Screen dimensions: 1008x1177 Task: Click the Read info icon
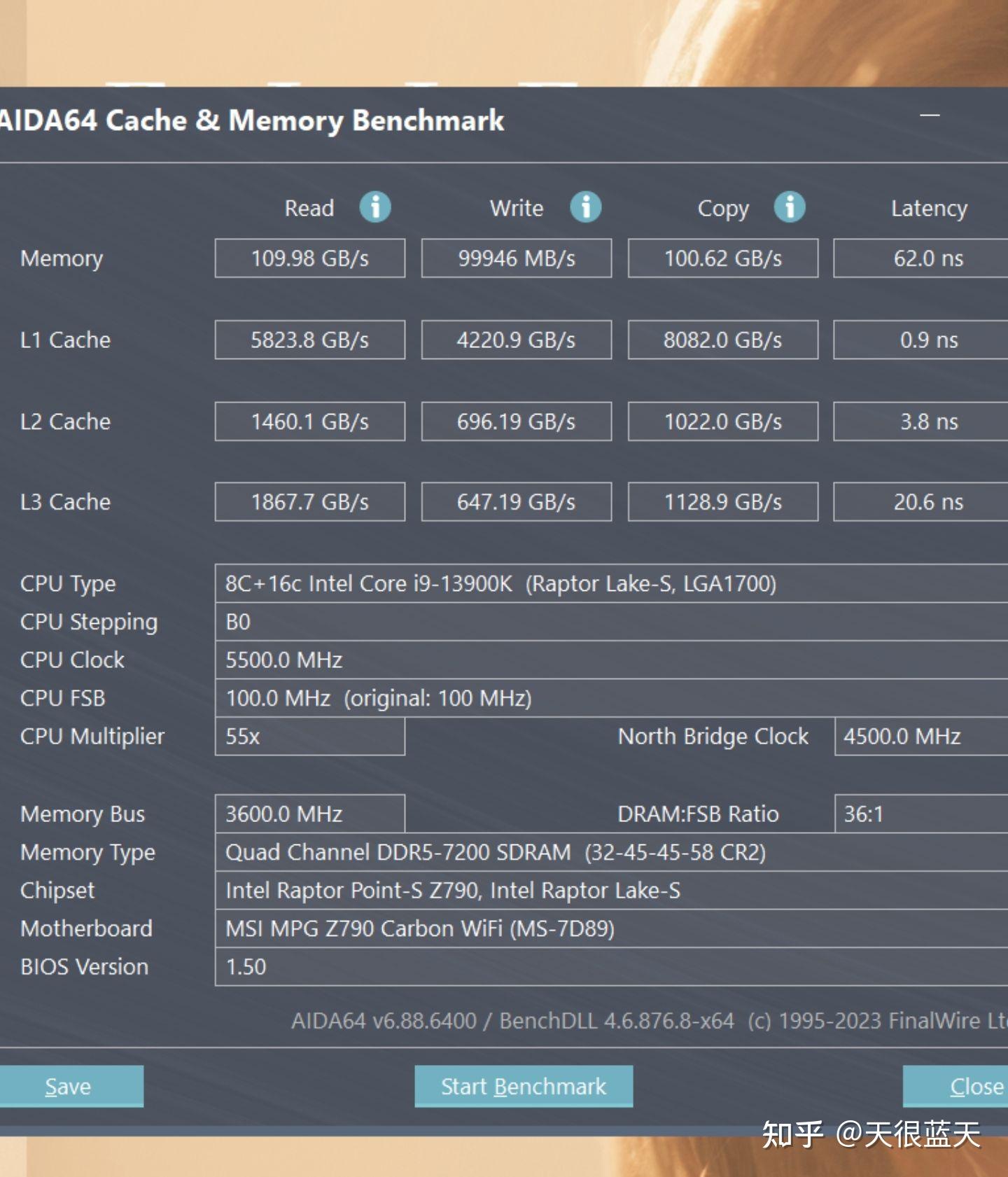[375, 207]
